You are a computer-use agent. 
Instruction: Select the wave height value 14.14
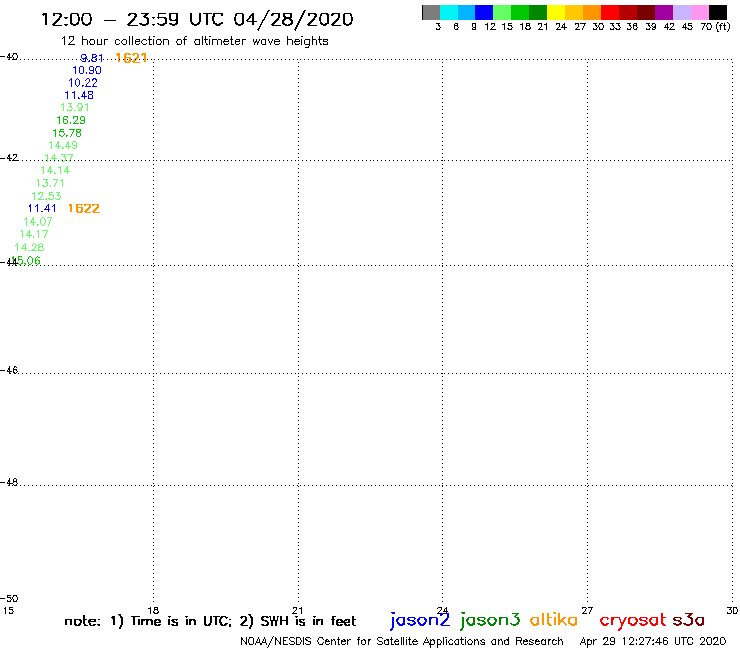pyautogui.click(x=55, y=170)
